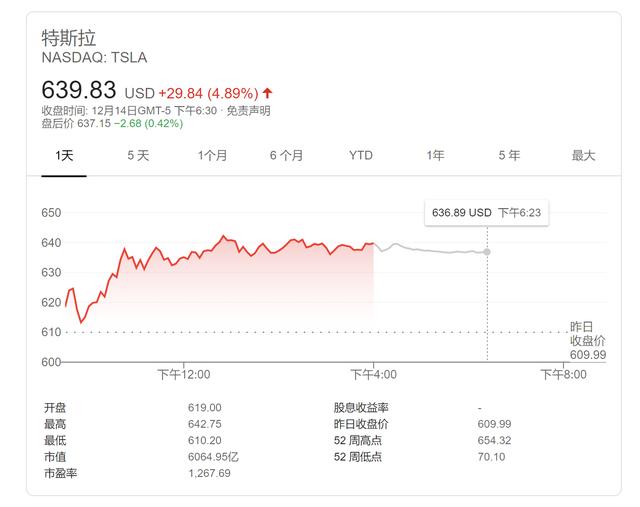Click the 下午4:00 axis label
640x507 pixels.
(x=373, y=374)
